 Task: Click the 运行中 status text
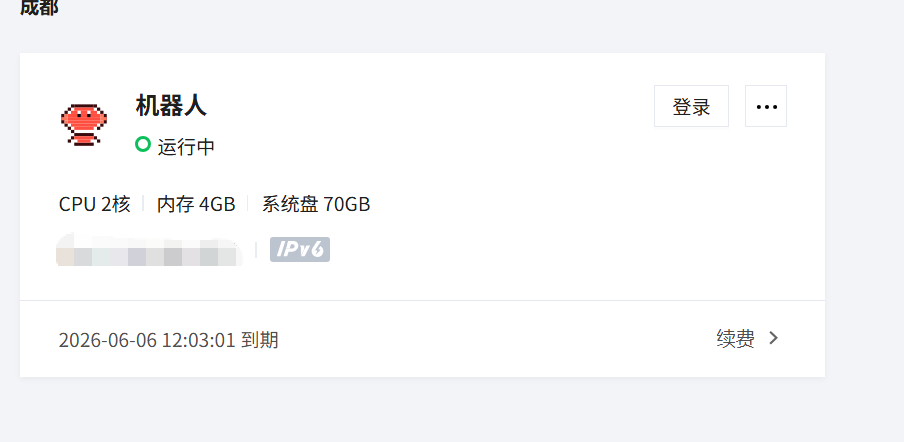click(186, 147)
